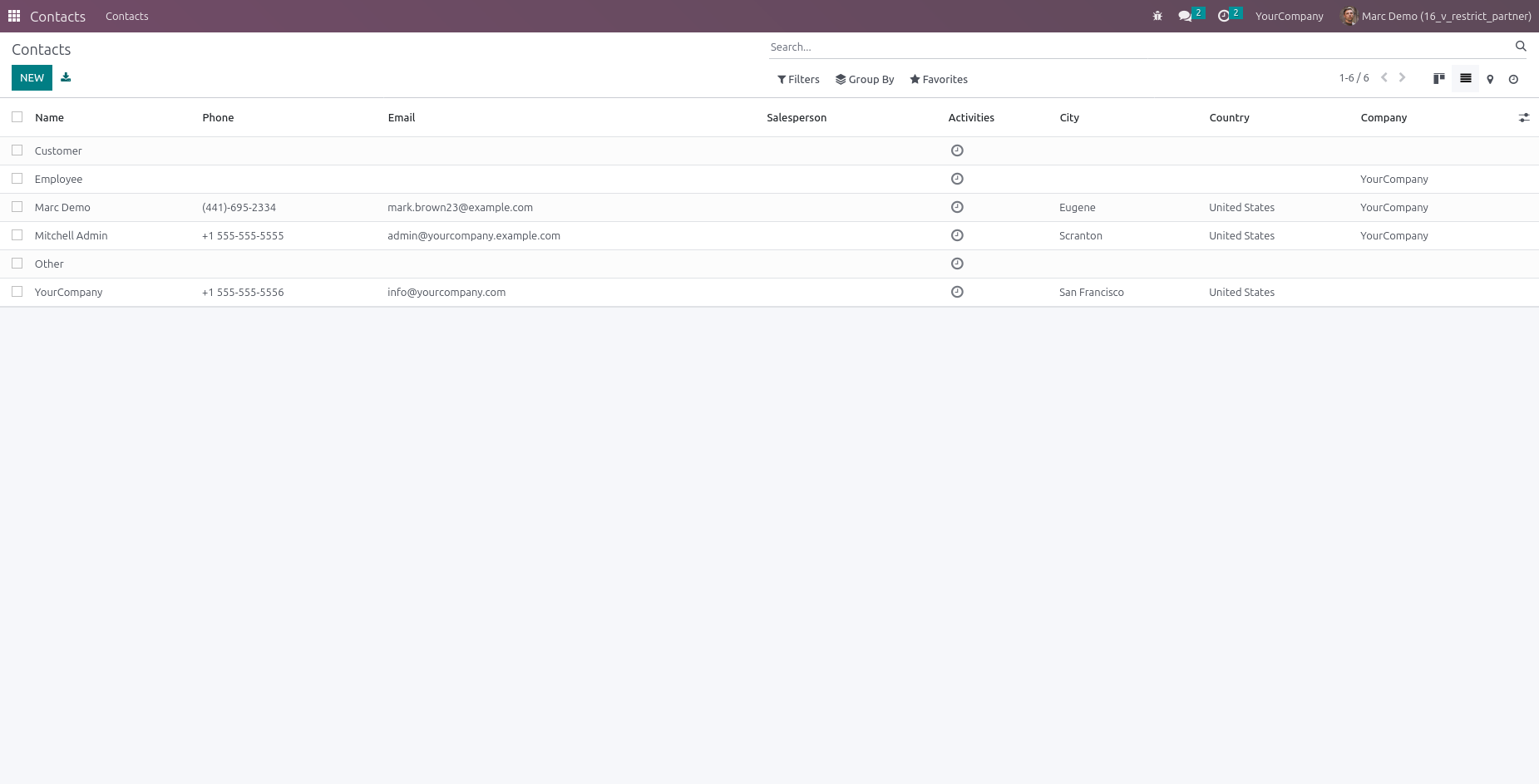Click email mark.brown23@example.com

pos(460,207)
